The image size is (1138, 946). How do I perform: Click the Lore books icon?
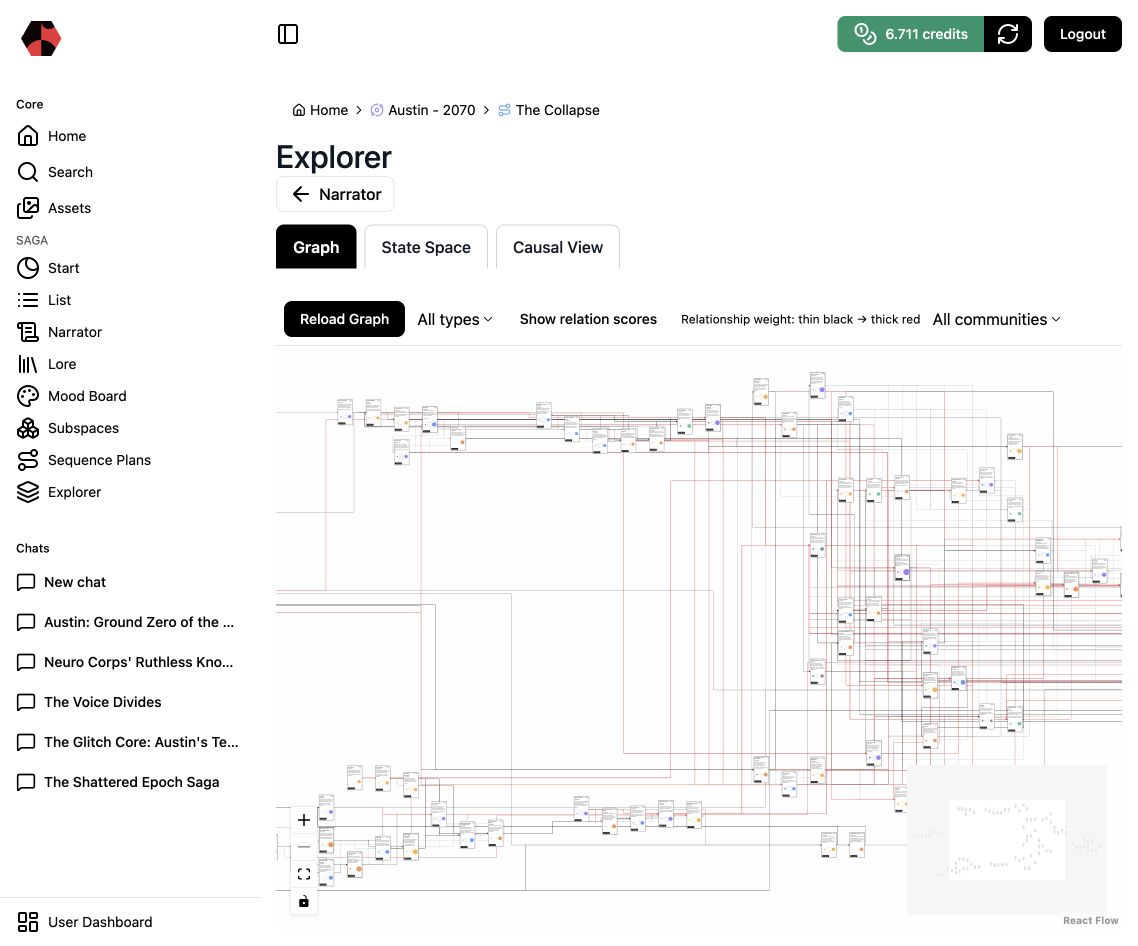(x=28, y=364)
